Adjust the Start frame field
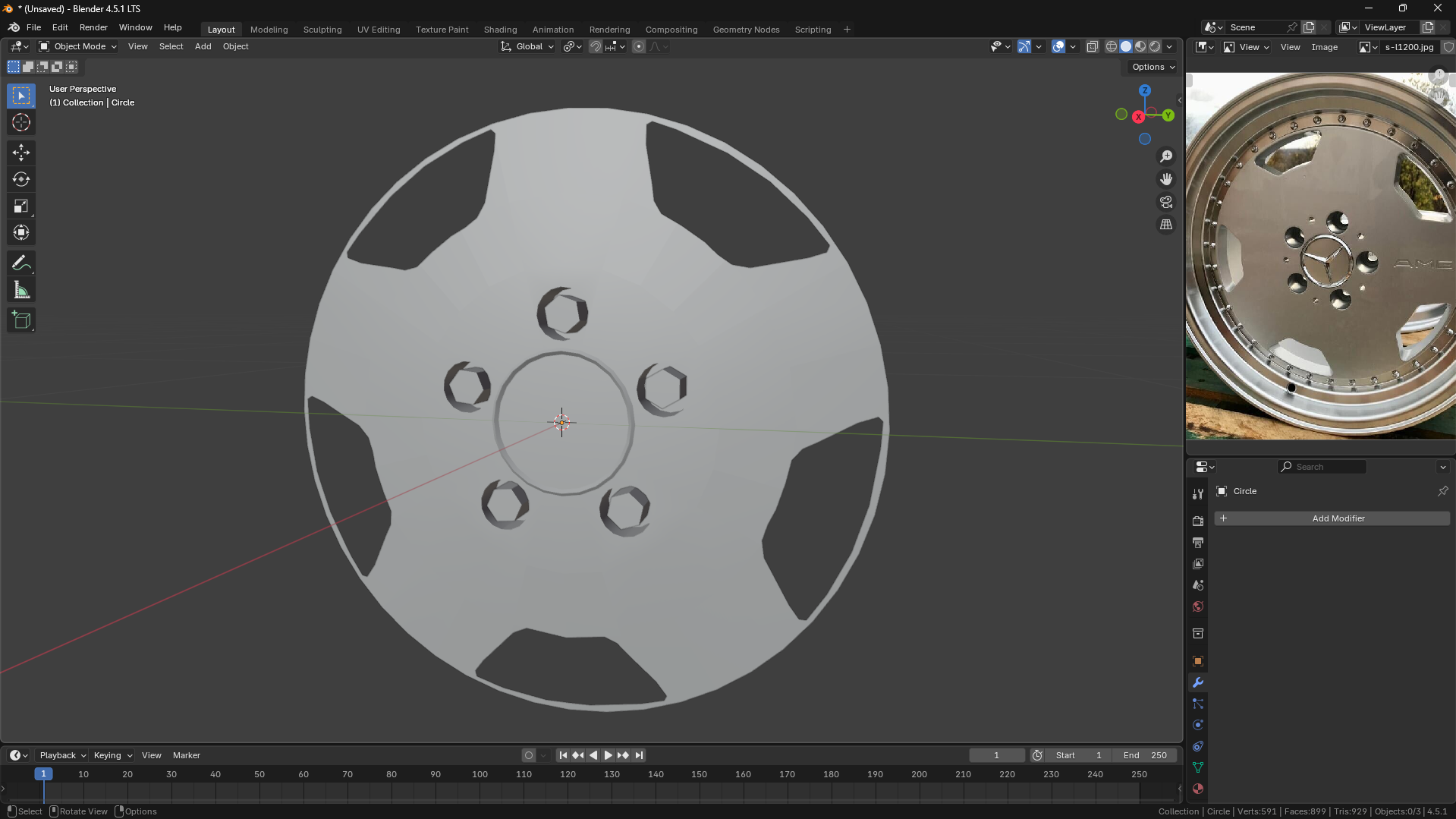The image size is (1456, 819). coord(1078,755)
